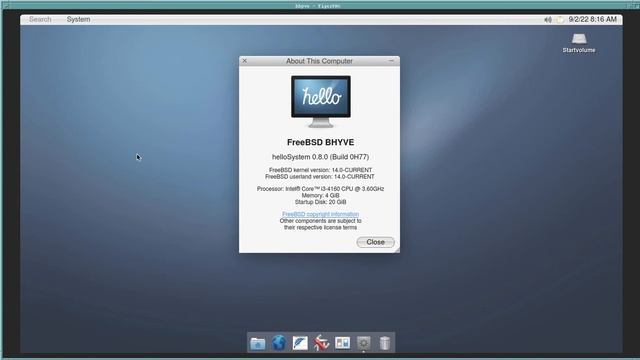
Task: Click the bottom-right corner grip of About dialog
Action: [x=397, y=250]
